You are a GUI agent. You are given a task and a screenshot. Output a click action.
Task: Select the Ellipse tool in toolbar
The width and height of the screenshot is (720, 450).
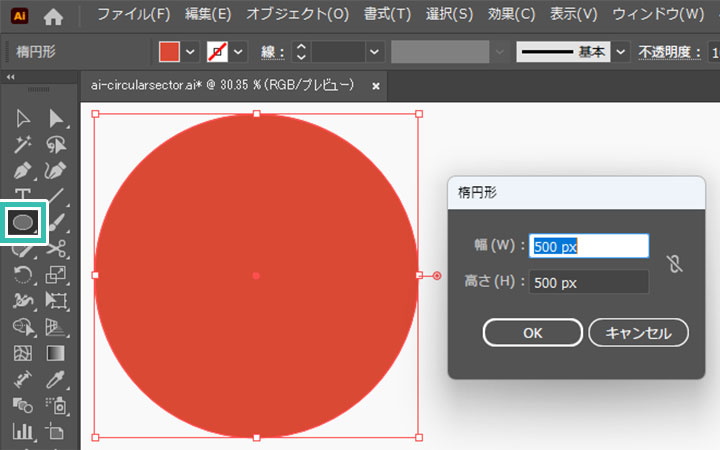coord(24,220)
